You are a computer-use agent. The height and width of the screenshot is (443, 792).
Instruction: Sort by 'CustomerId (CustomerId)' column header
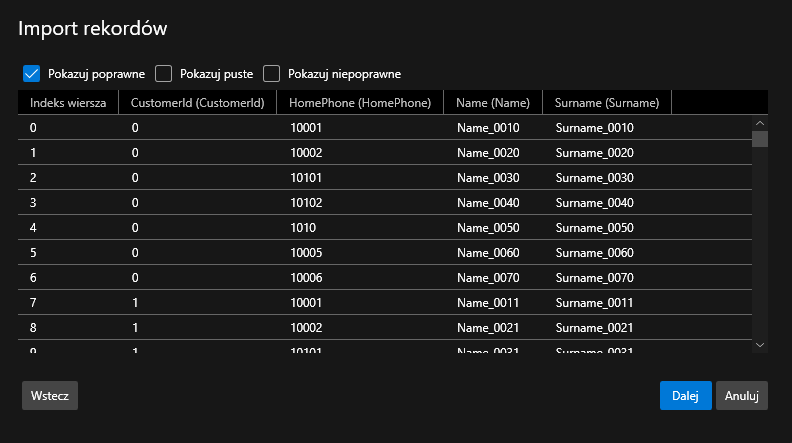(197, 102)
